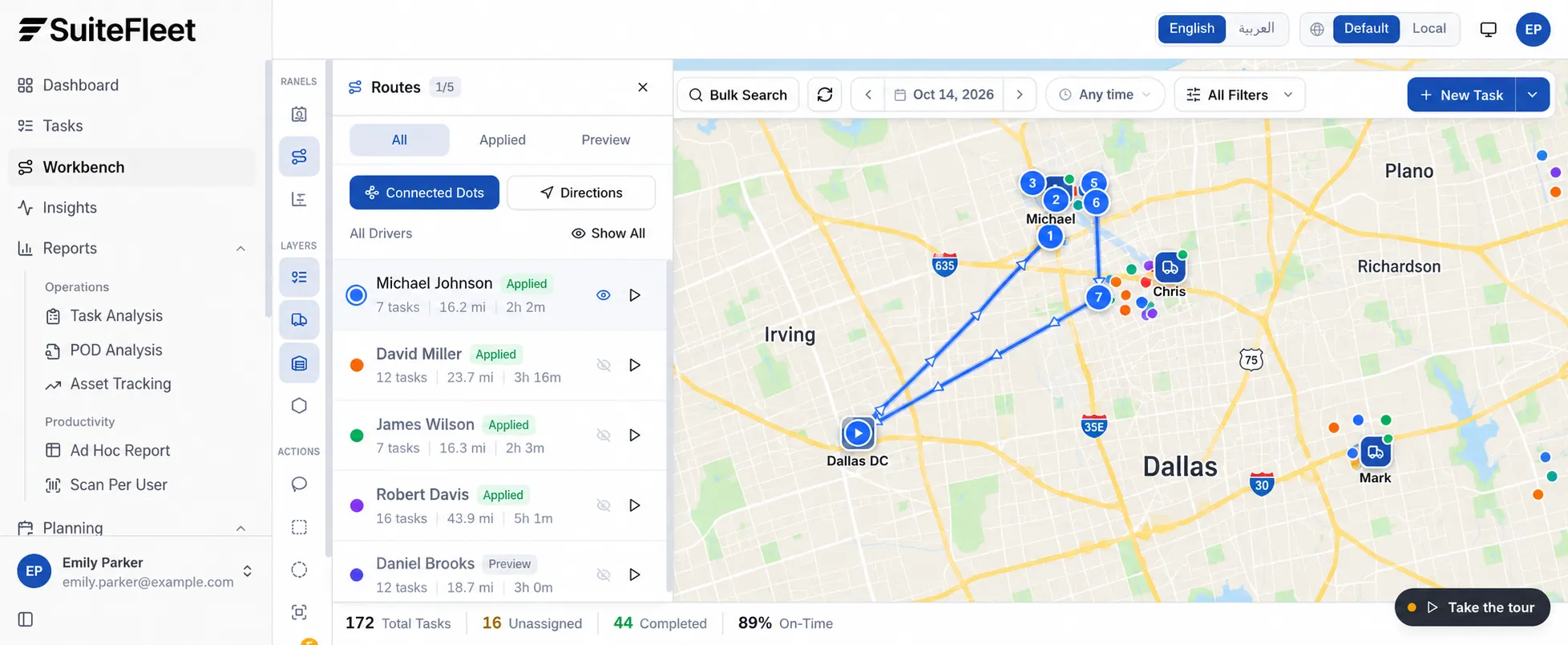Image resolution: width=1568 pixels, height=645 pixels.
Task: Open the Oct 14, 2026 date picker
Action: point(944,95)
